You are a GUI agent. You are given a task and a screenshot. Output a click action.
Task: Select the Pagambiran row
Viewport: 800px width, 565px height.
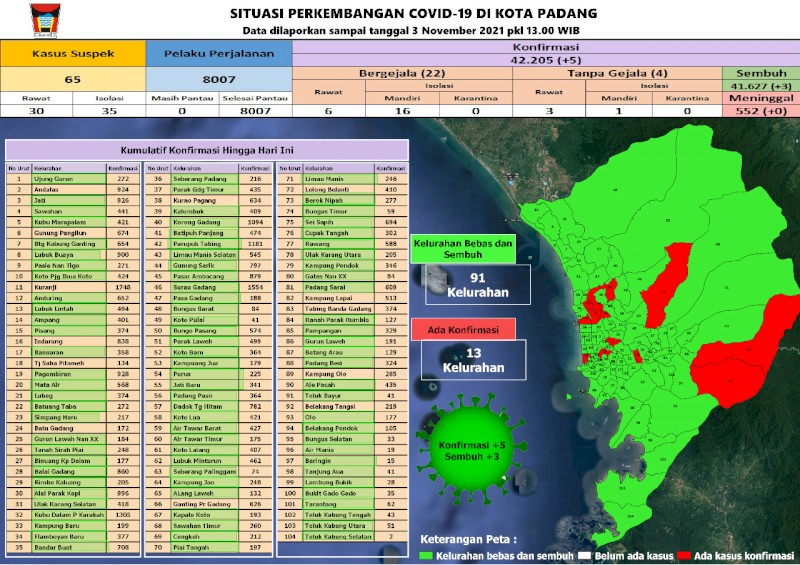(x=73, y=374)
